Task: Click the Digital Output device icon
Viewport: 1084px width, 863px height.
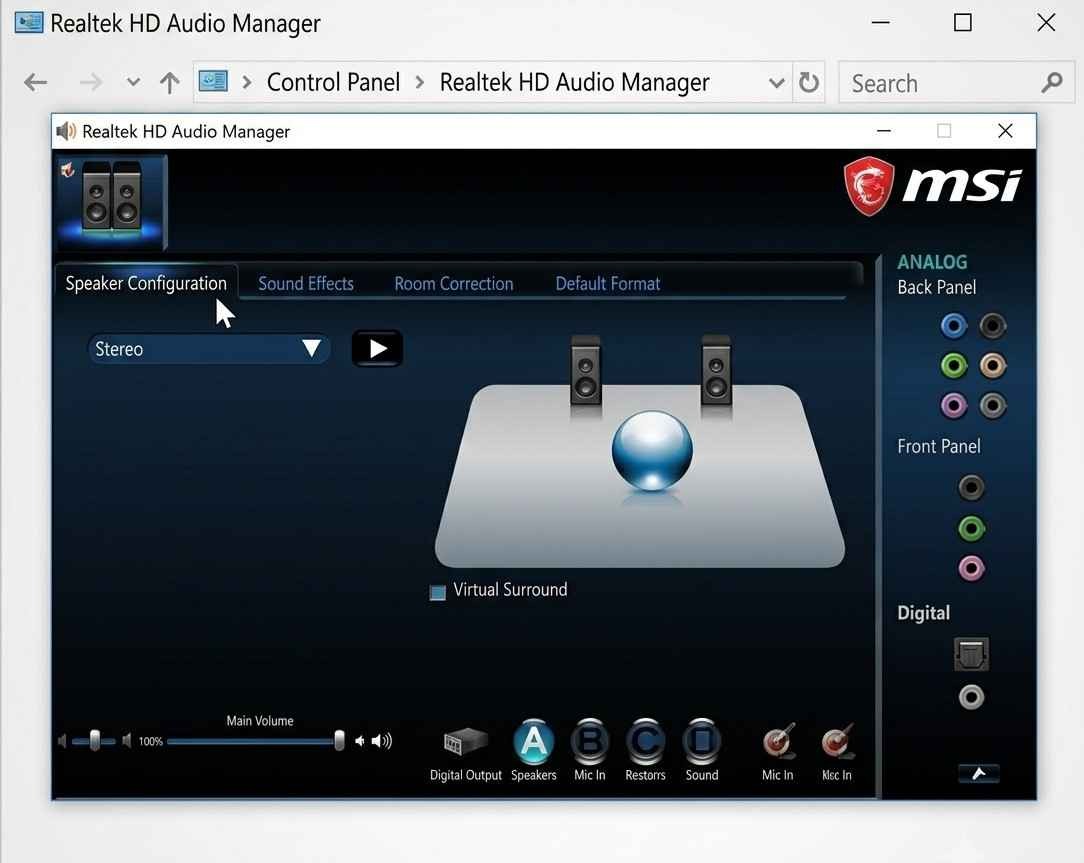Action: point(465,743)
